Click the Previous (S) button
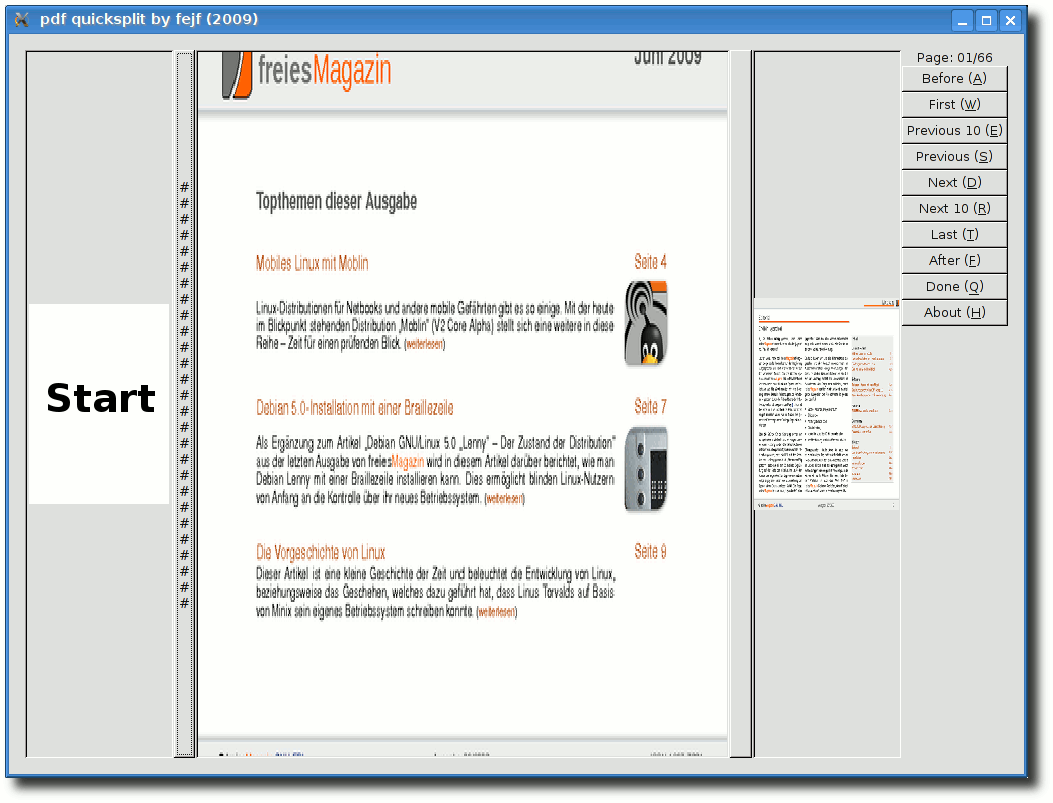 click(954, 156)
